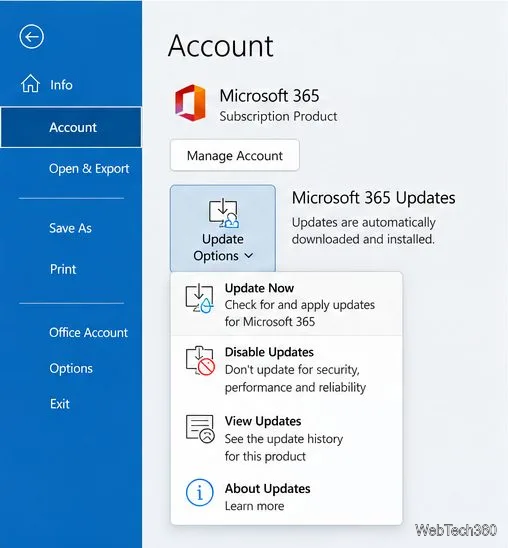Screen dimensions: 508x548
Task: Click the Subscription Product text
Action: [x=278, y=116]
